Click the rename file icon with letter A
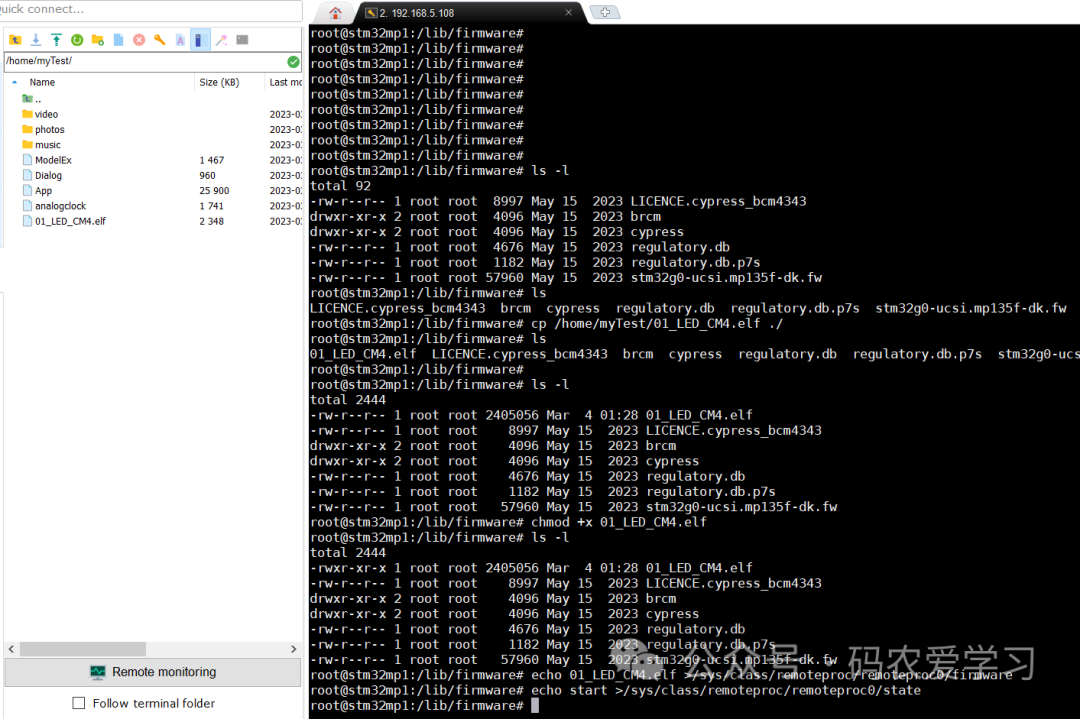 [180, 40]
